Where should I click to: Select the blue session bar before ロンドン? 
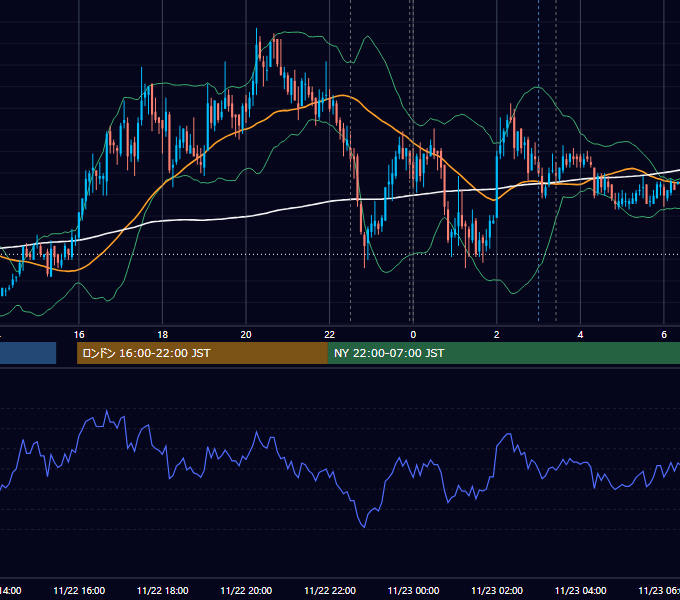[28, 353]
